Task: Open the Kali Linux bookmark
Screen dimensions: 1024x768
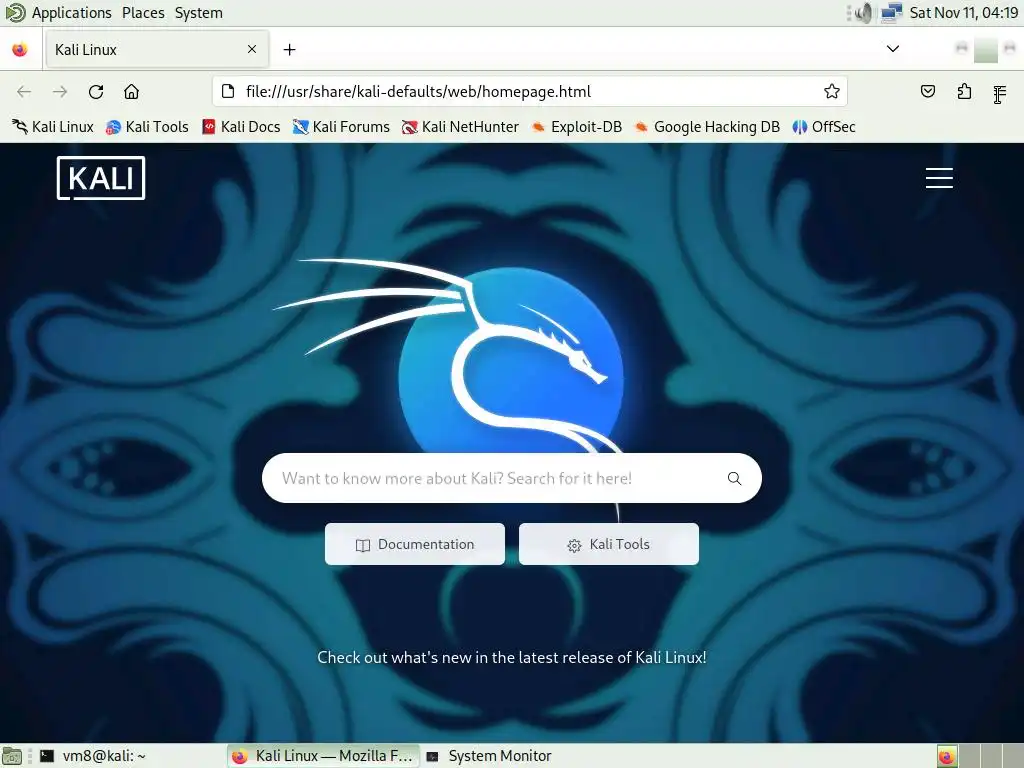Action: tap(53, 127)
